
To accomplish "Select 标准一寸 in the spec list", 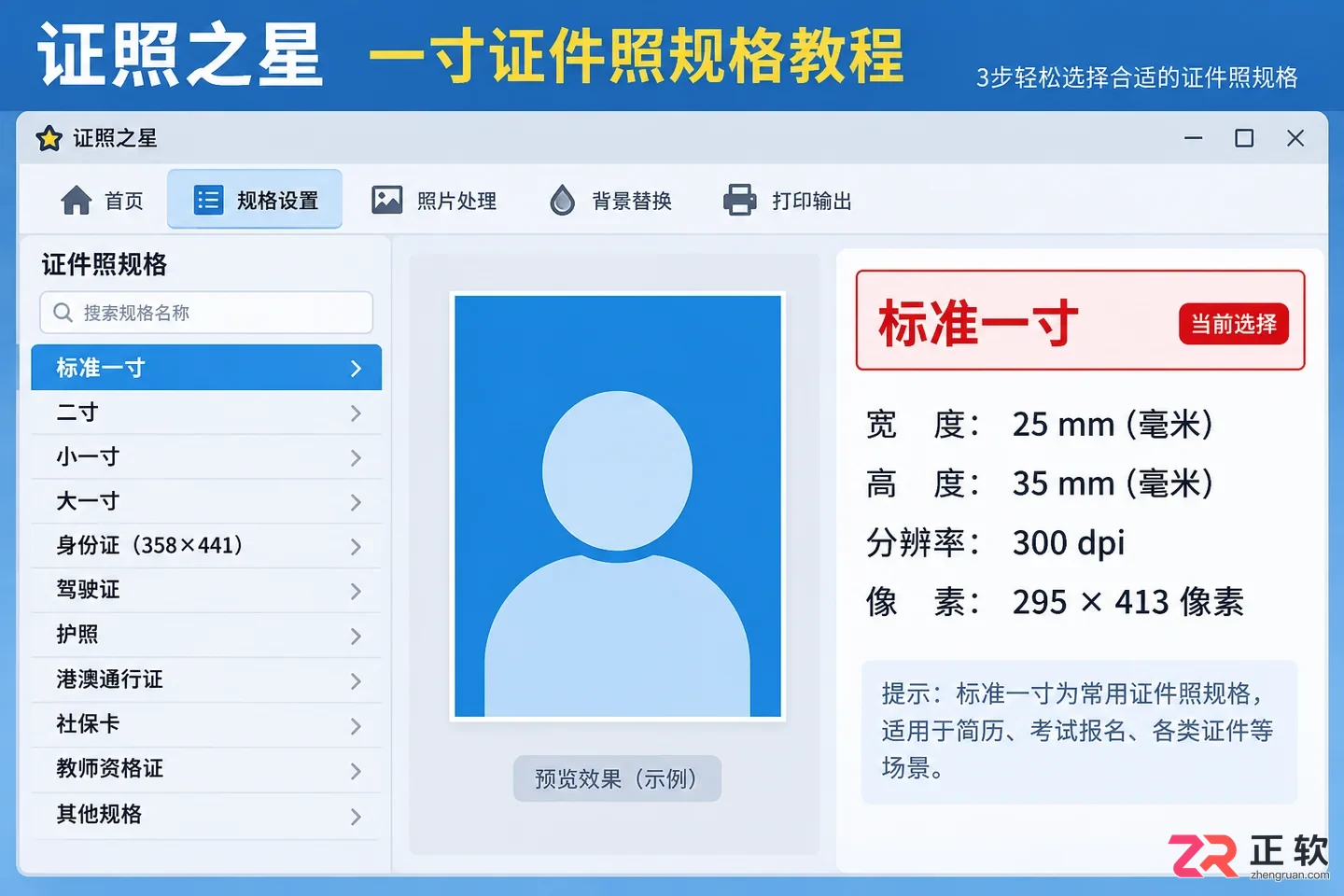I will click(x=206, y=368).
